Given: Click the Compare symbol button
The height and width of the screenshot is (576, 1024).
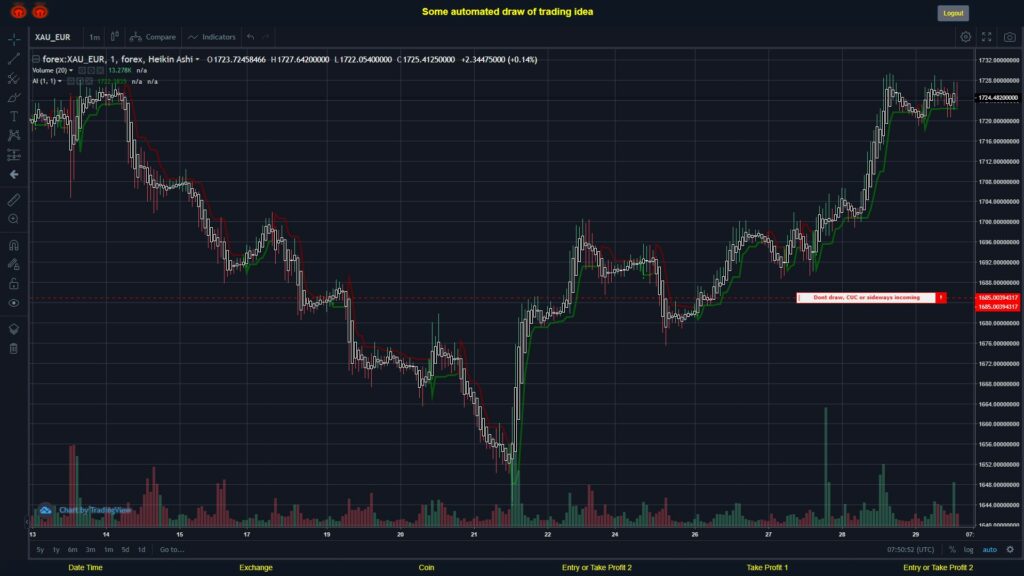Looking at the screenshot, I should pyautogui.click(x=153, y=37).
